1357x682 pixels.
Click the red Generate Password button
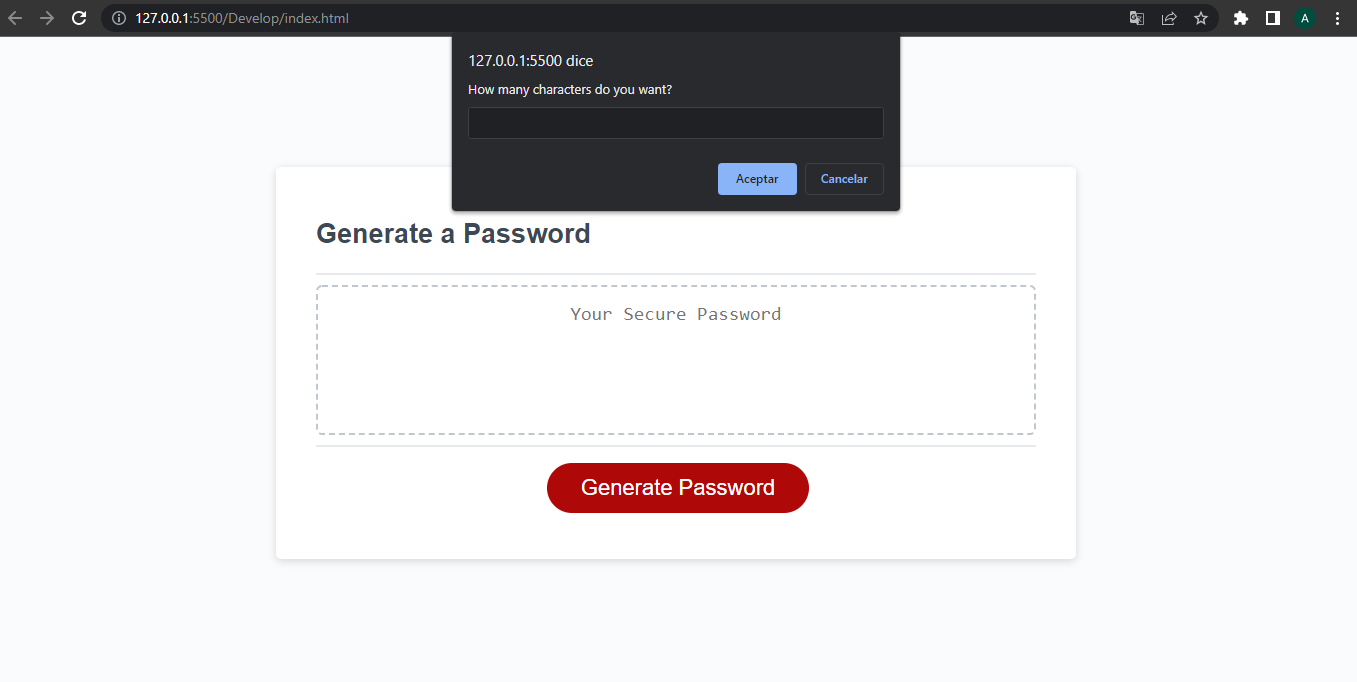677,488
